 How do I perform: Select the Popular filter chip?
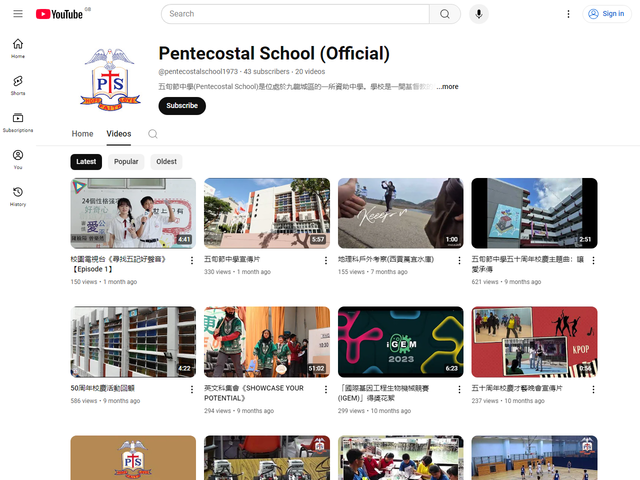tap(126, 161)
